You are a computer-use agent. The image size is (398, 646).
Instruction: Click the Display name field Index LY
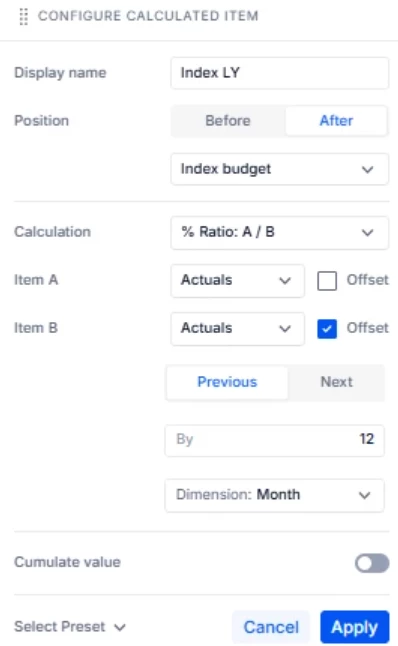coord(279,73)
